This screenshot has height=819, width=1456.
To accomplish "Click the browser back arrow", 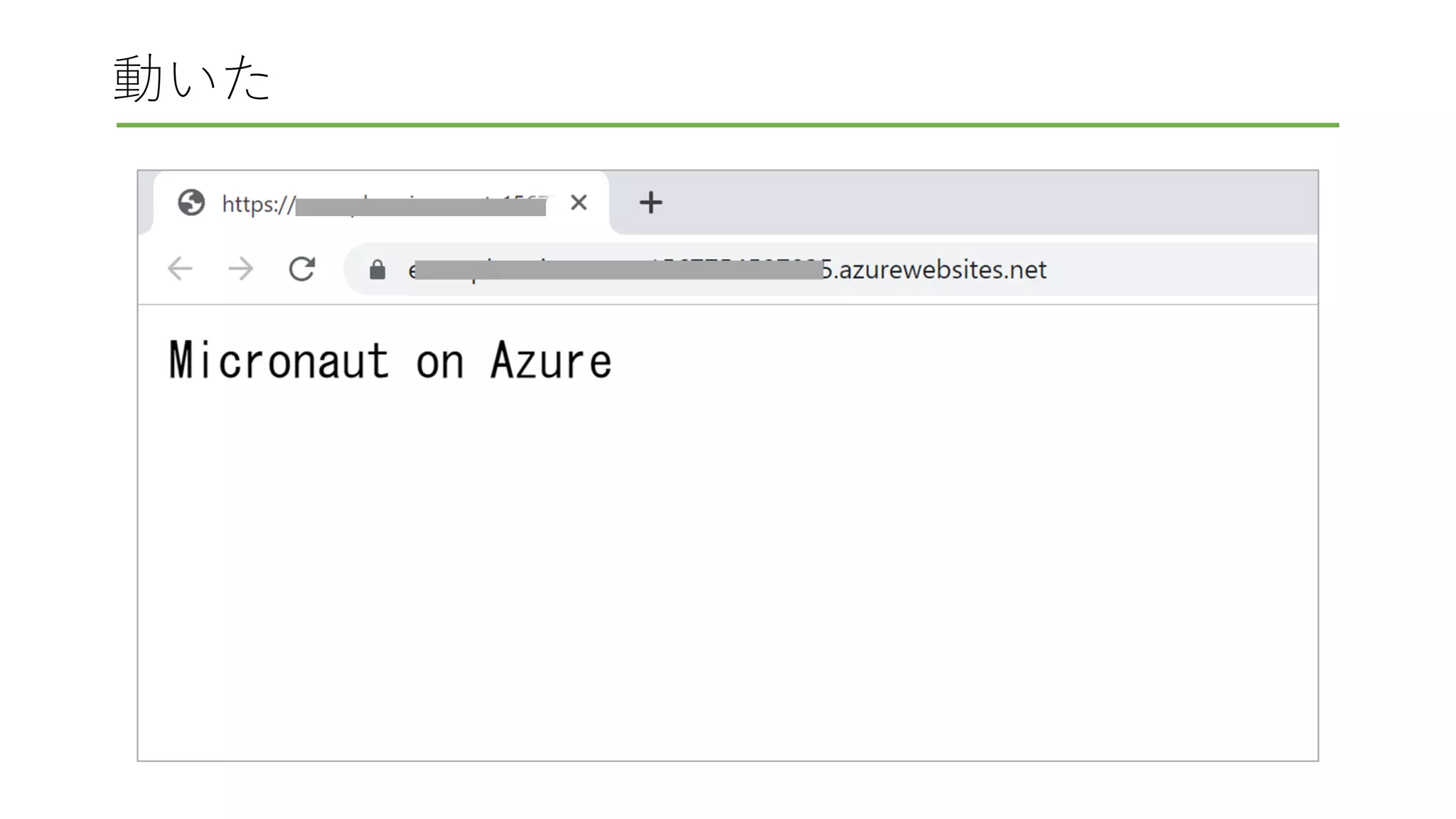I will coord(180,269).
